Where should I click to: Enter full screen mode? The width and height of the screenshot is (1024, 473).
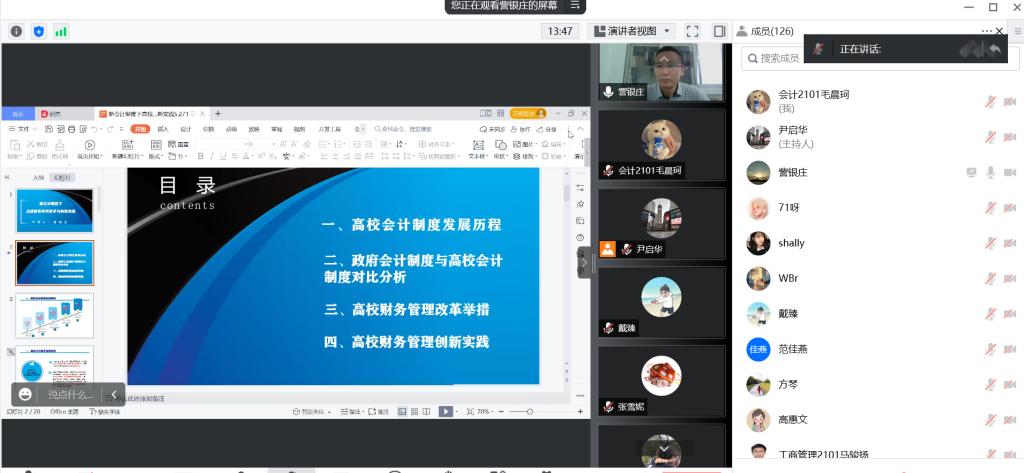pos(693,31)
